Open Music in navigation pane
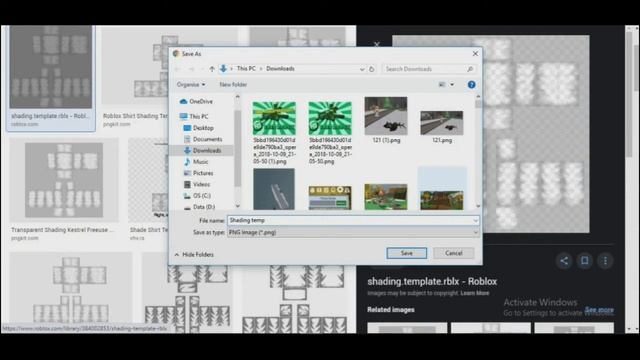The height and width of the screenshot is (360, 640). pyautogui.click(x=196, y=162)
